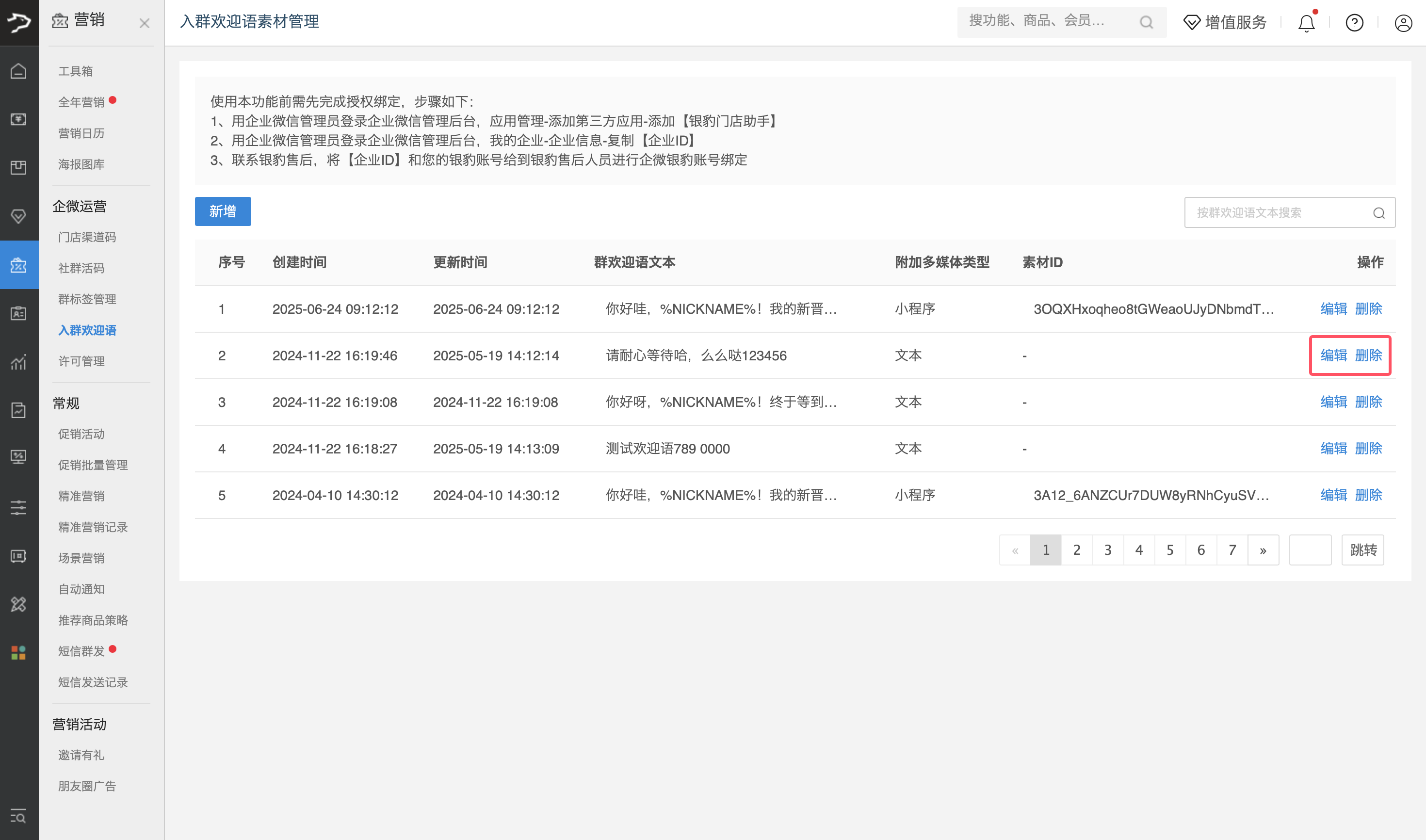The image size is (1426, 840).
Task: Open the staff ID card icon in rail
Action: (x=19, y=313)
